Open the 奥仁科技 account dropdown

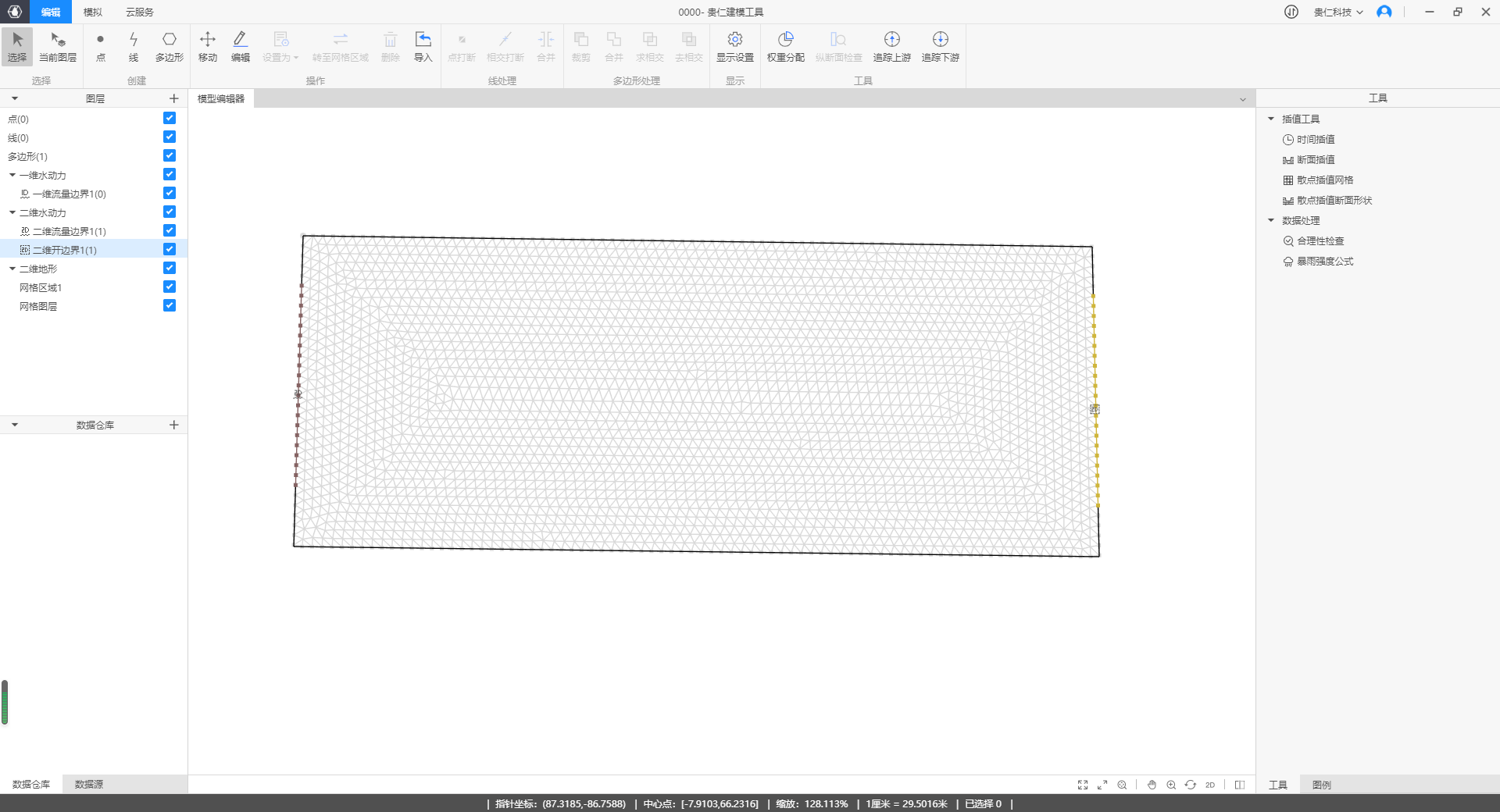[1337, 12]
